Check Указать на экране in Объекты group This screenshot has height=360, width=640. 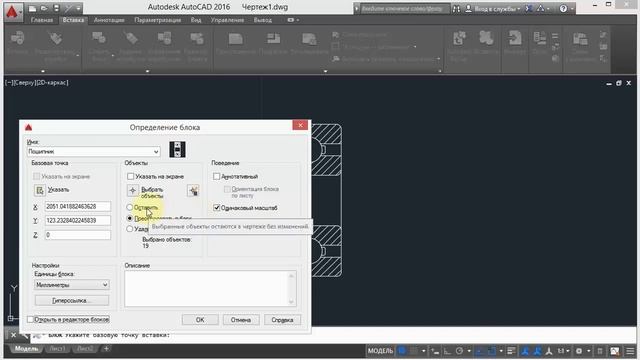click(130, 176)
